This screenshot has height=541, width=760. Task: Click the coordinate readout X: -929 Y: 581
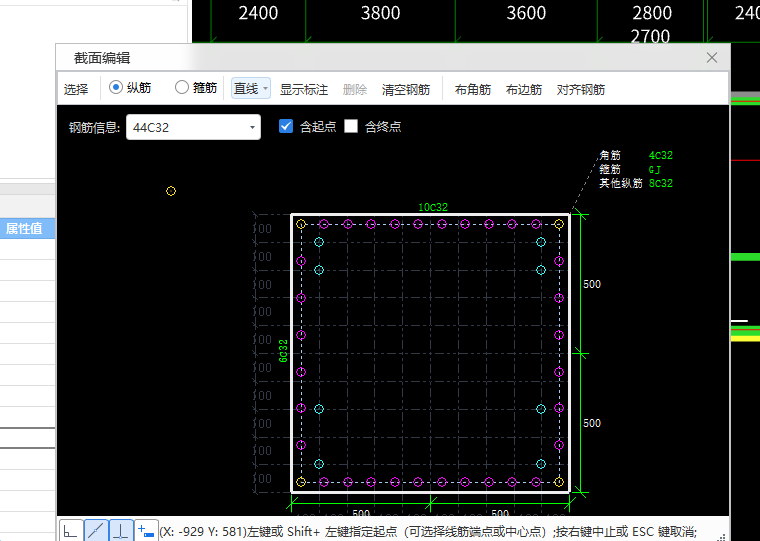(x=203, y=531)
